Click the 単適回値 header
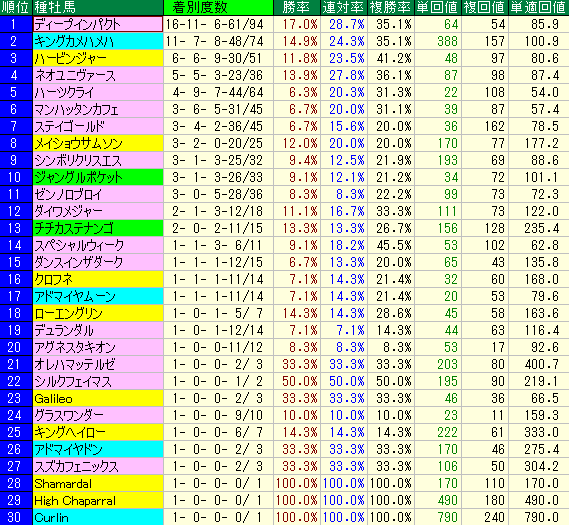 pyautogui.click(x=539, y=7)
